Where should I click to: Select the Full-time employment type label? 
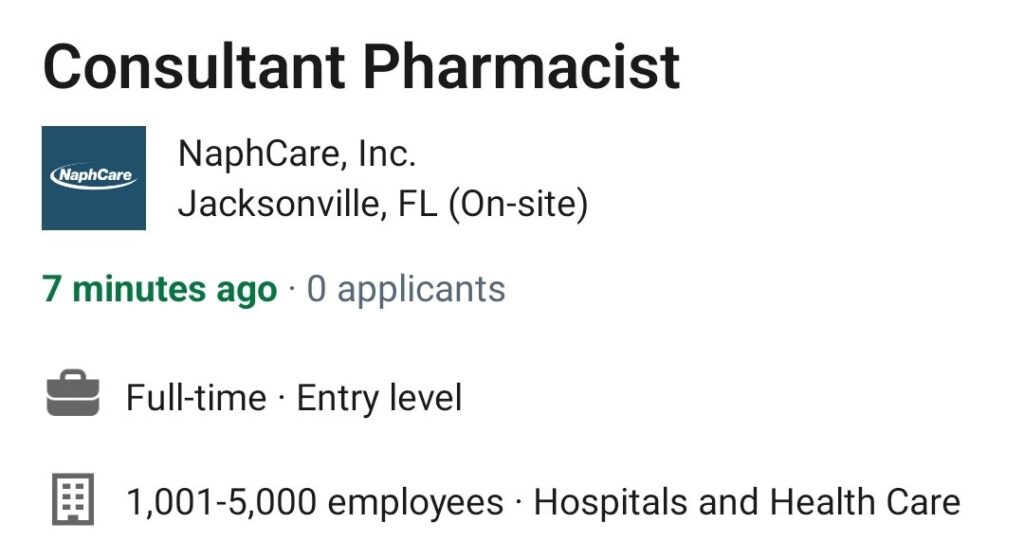(x=196, y=398)
